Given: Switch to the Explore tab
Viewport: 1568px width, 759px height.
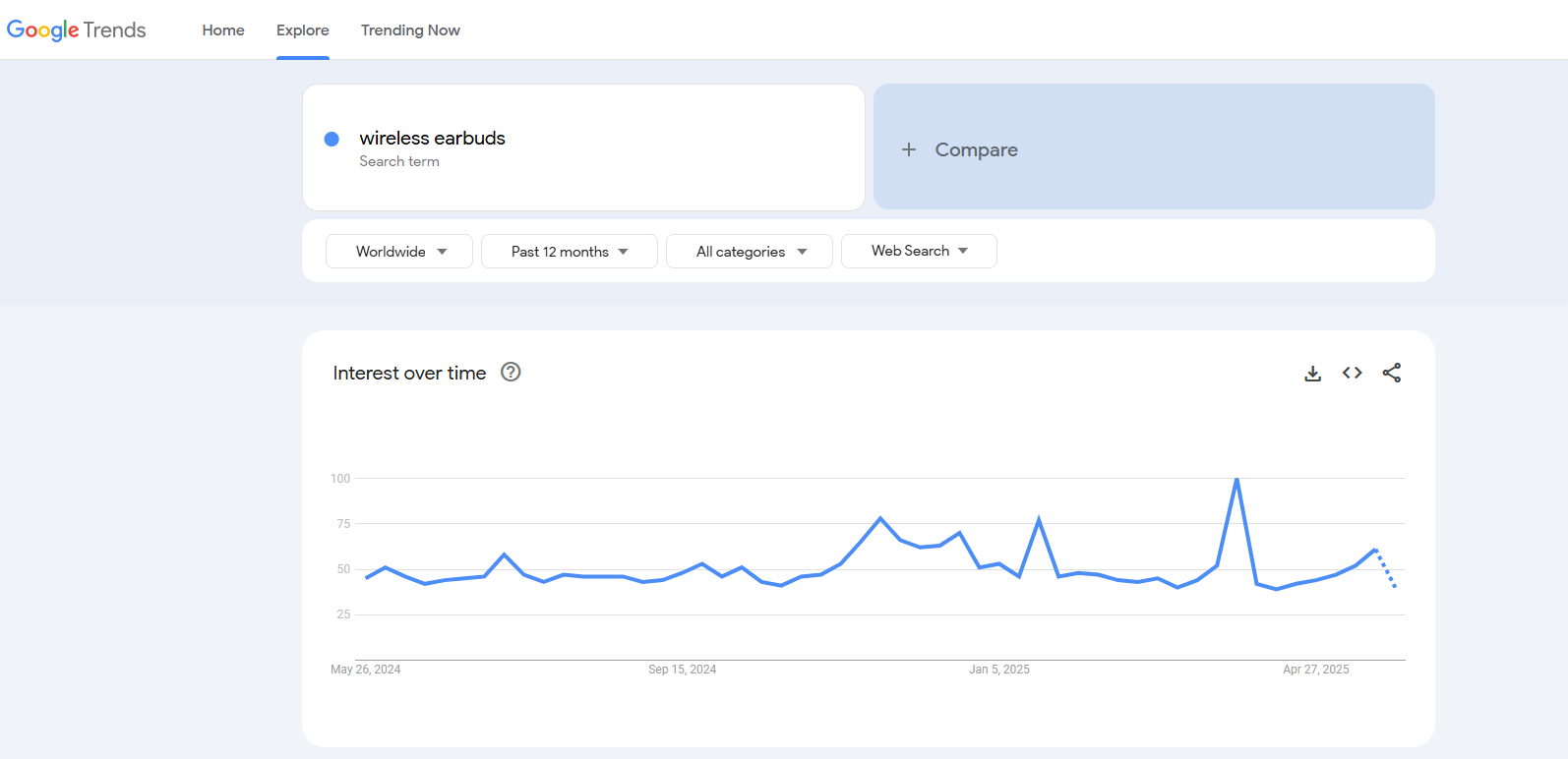Looking at the screenshot, I should [x=303, y=30].
